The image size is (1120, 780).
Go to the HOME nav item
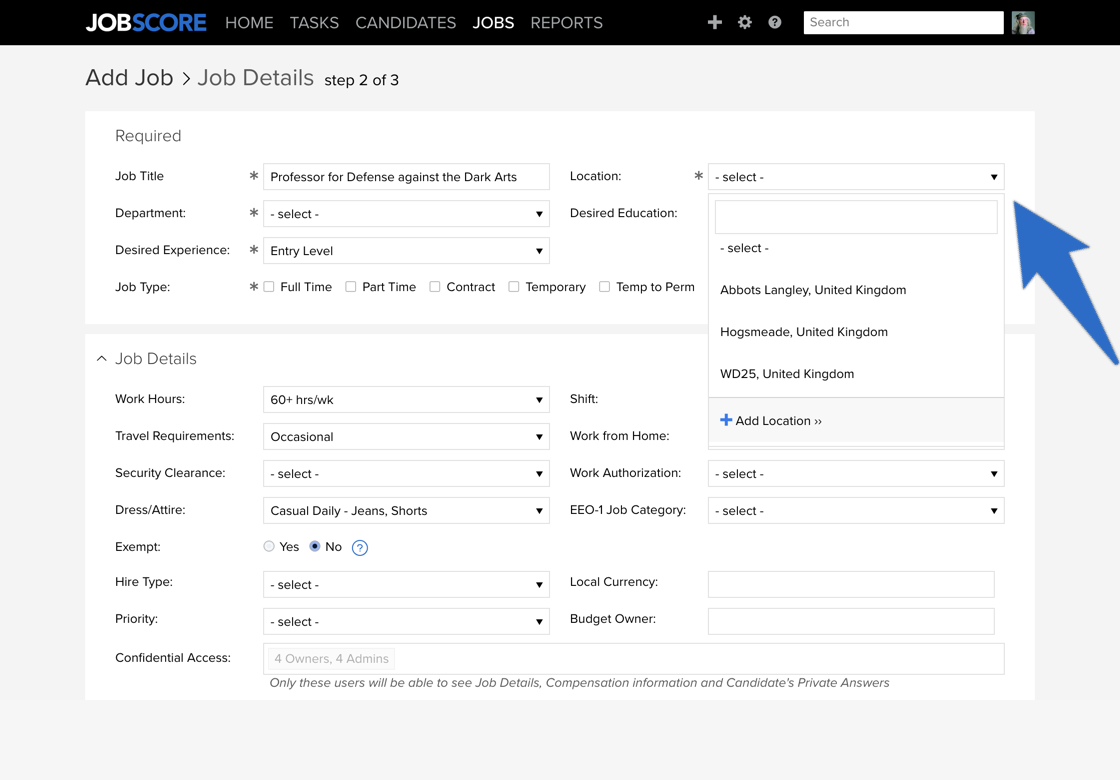(249, 23)
